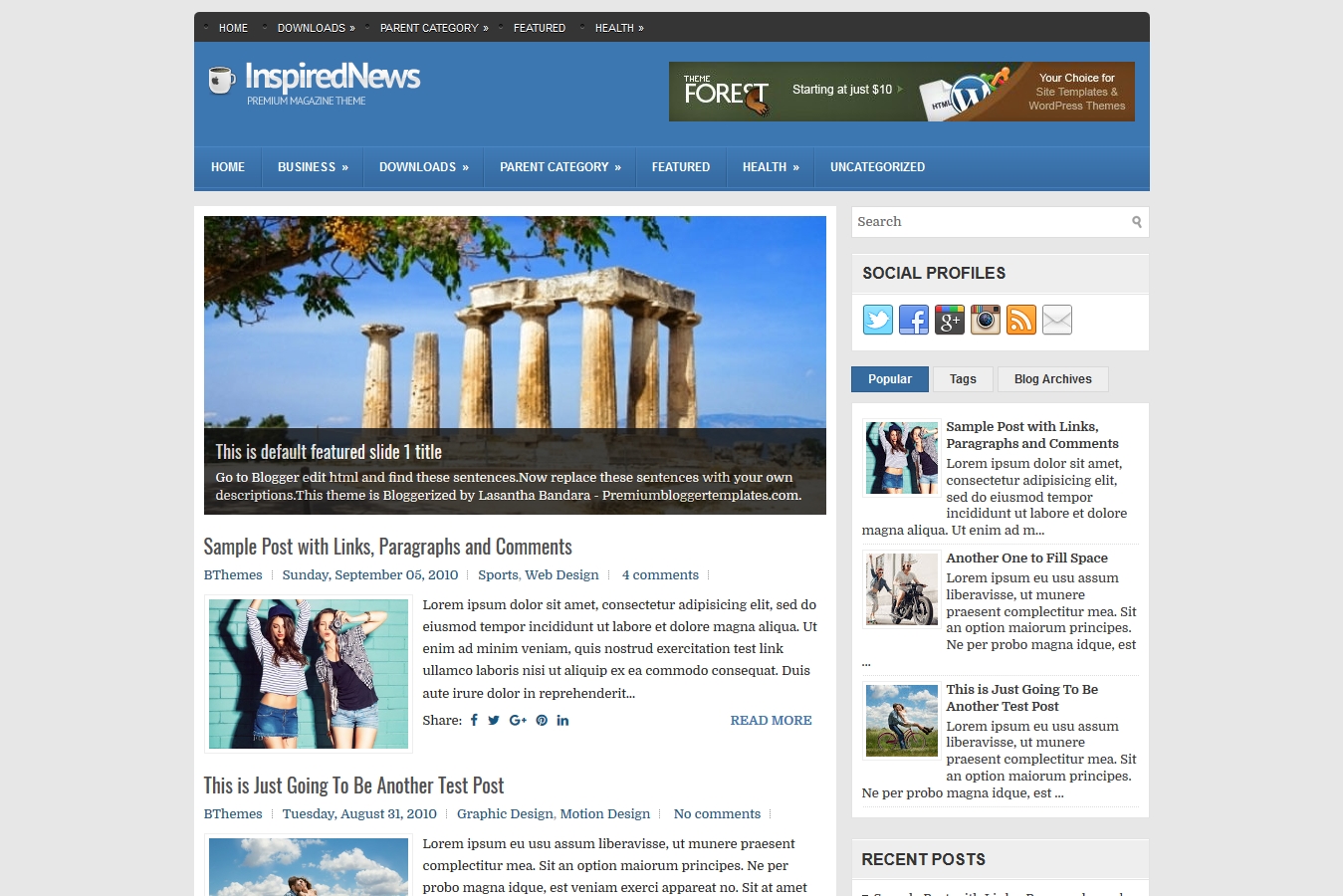Screen dimensions: 1343x896
Task: Expand Health menu in main navigation
Action: click(x=771, y=167)
